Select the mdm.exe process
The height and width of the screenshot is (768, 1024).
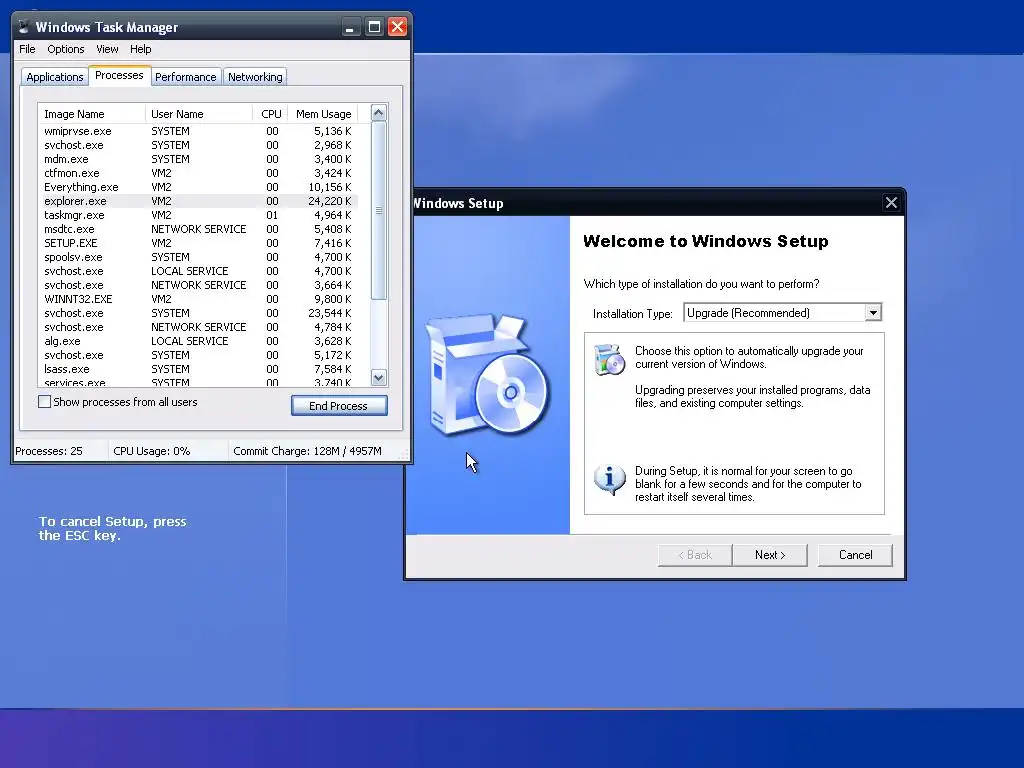[x=198, y=159]
